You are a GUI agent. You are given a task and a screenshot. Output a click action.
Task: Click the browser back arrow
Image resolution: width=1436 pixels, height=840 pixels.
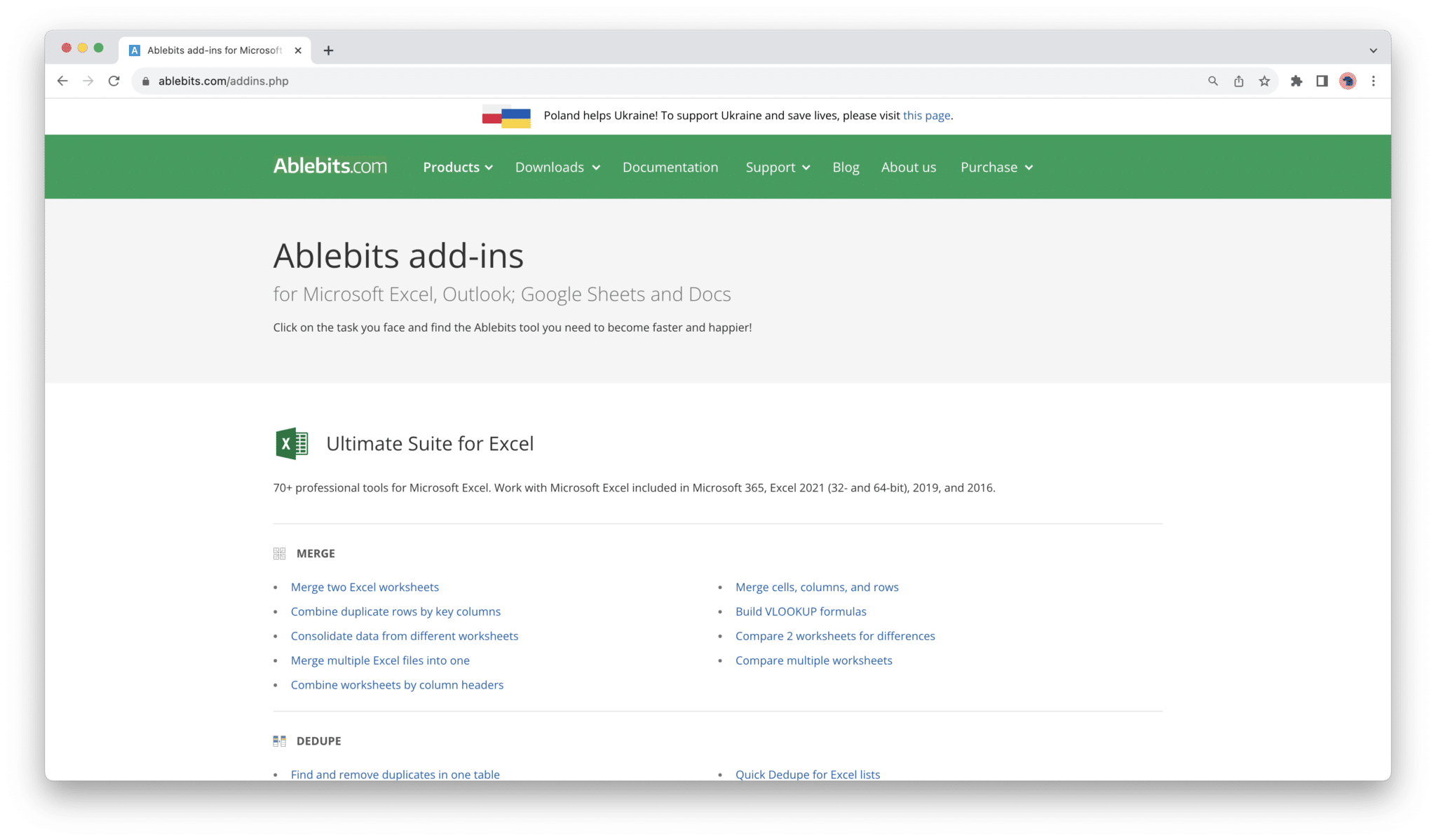coord(62,81)
